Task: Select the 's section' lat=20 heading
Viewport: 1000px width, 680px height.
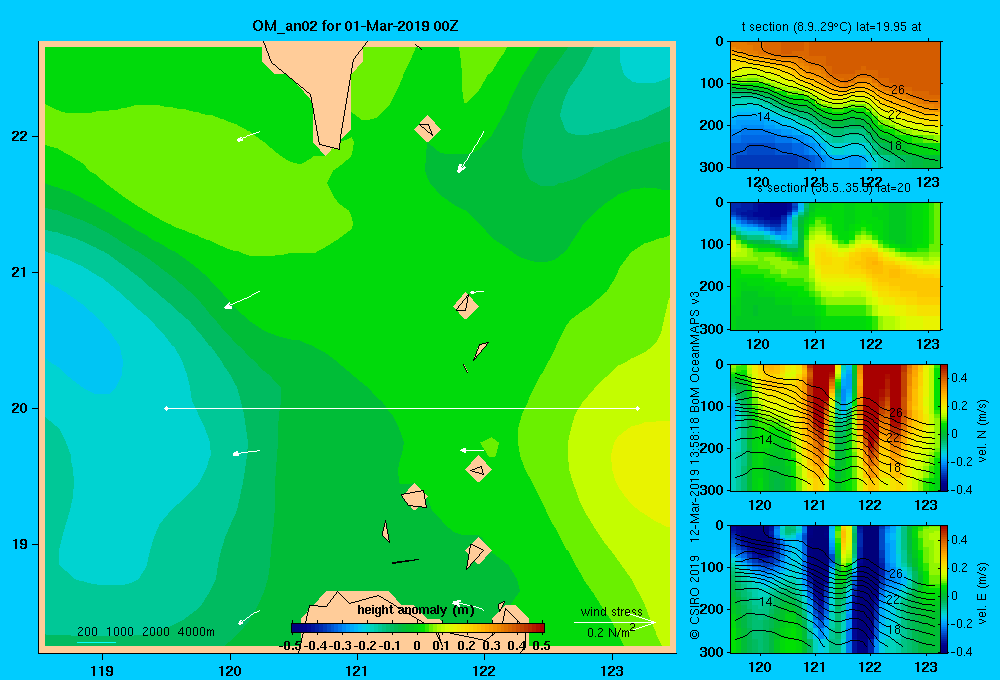Action: pos(834,188)
